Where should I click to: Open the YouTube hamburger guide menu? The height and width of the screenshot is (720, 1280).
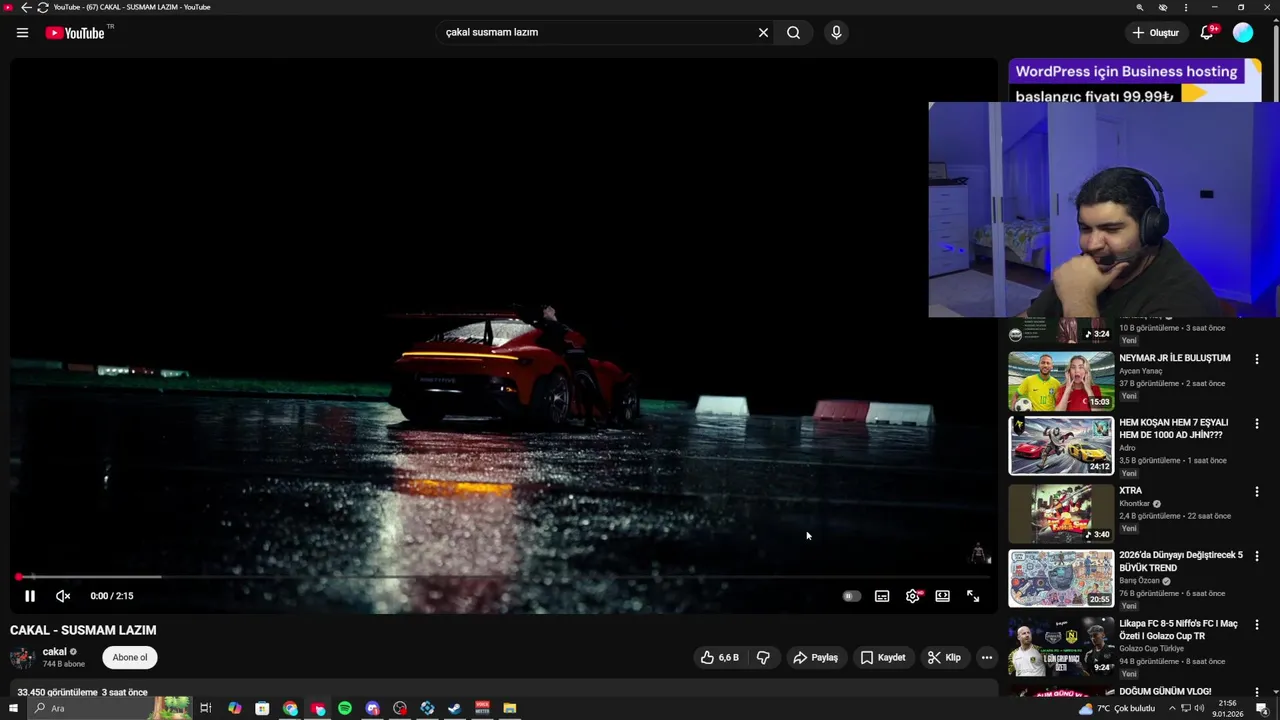click(x=22, y=33)
